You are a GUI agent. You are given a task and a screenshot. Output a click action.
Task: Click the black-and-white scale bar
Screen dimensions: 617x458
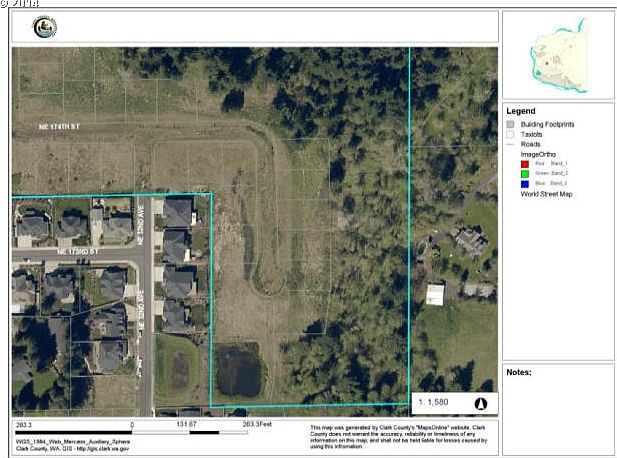click(x=131, y=432)
